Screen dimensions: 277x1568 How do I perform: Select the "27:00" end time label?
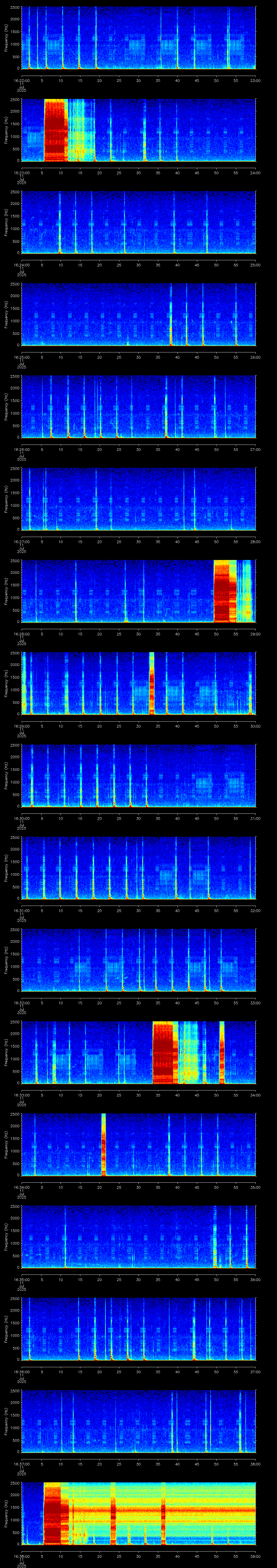coord(255,449)
